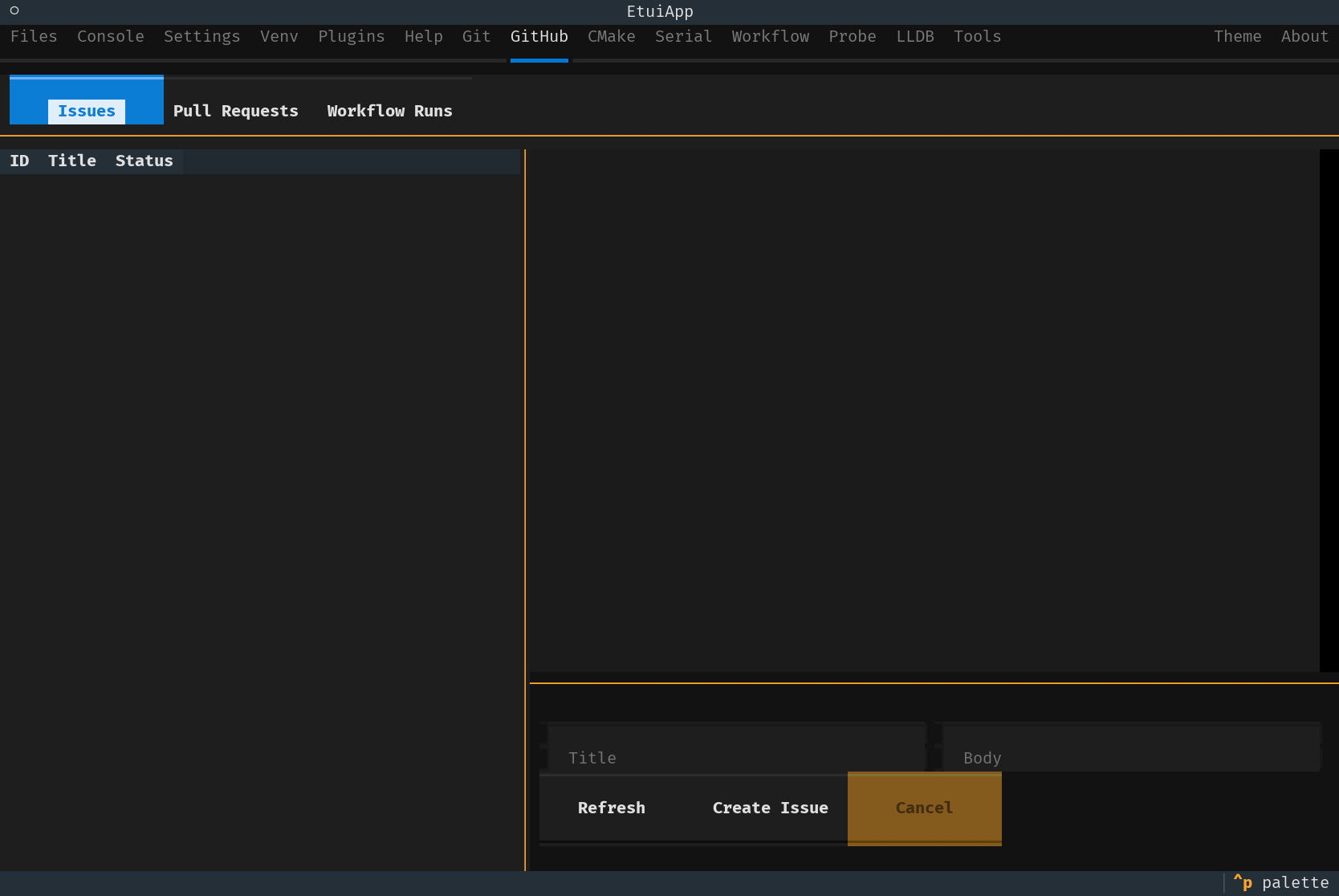
Task: Select the Help tab
Action: coord(424,36)
